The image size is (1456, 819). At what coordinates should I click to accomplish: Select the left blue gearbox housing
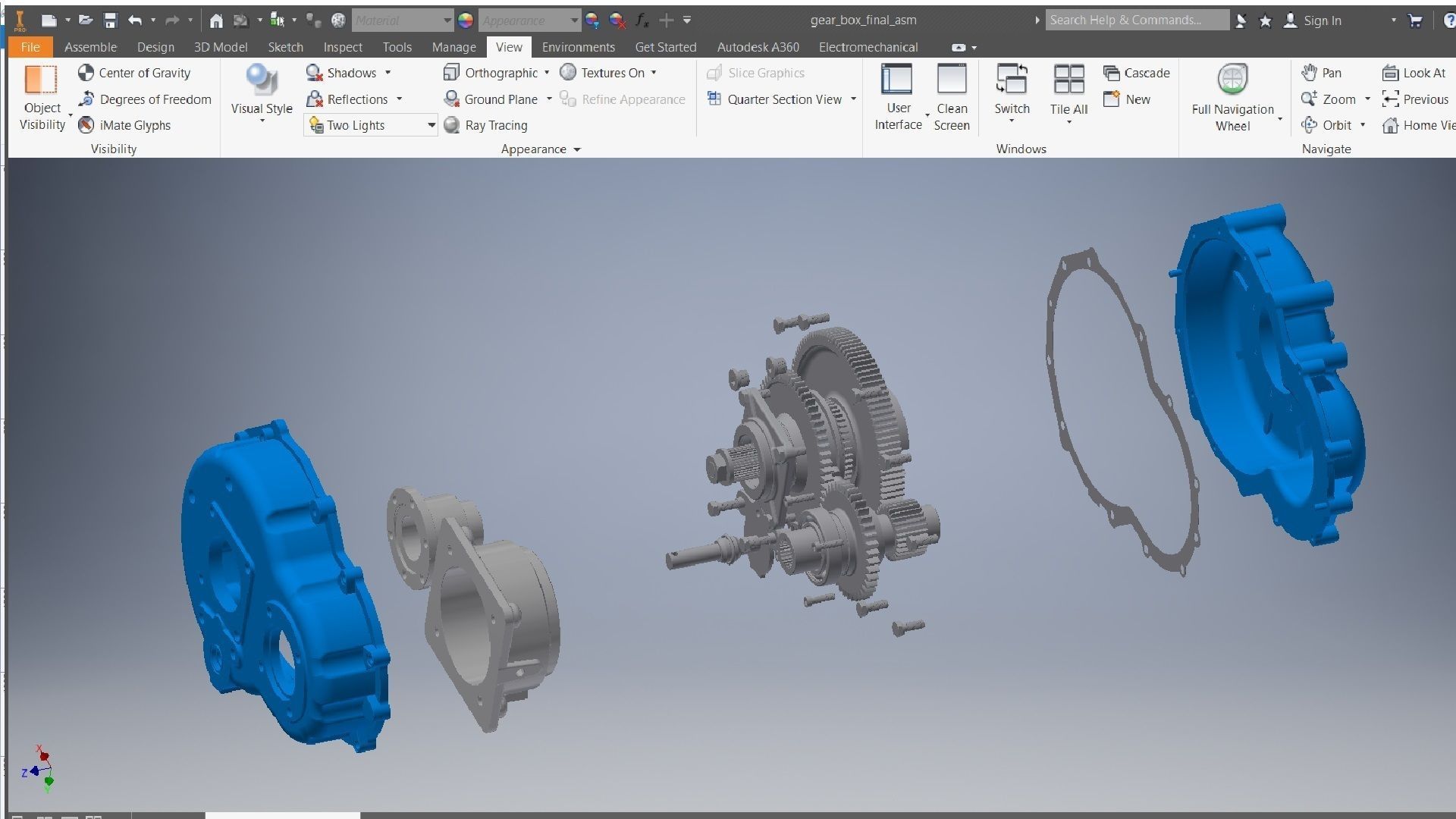284,588
